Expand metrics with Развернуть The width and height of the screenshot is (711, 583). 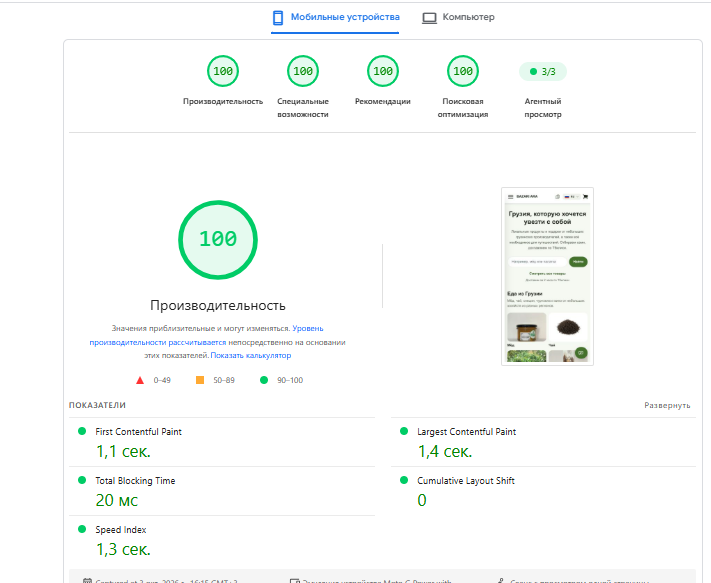(667, 405)
